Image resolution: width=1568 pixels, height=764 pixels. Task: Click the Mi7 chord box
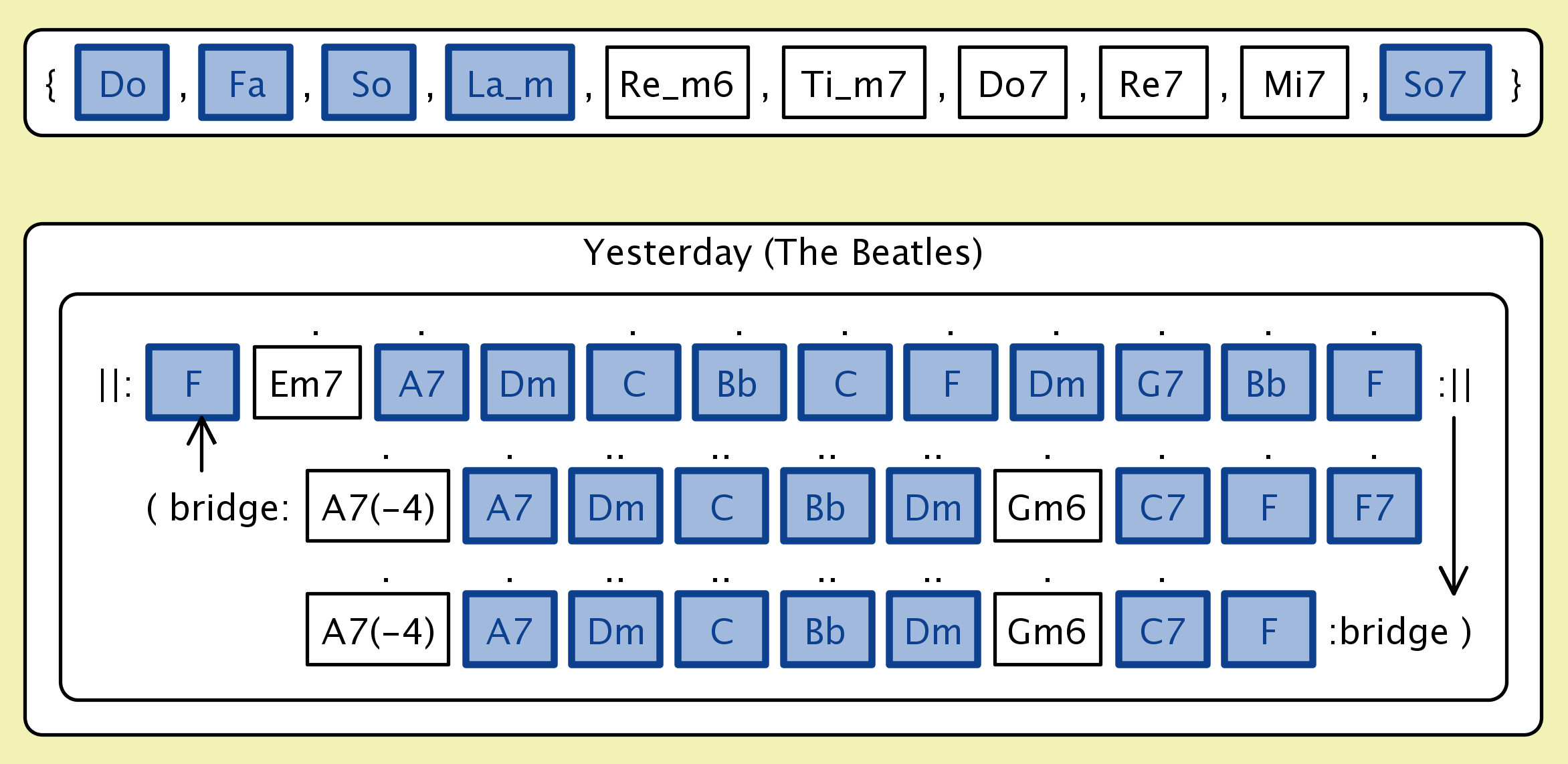1294,83
